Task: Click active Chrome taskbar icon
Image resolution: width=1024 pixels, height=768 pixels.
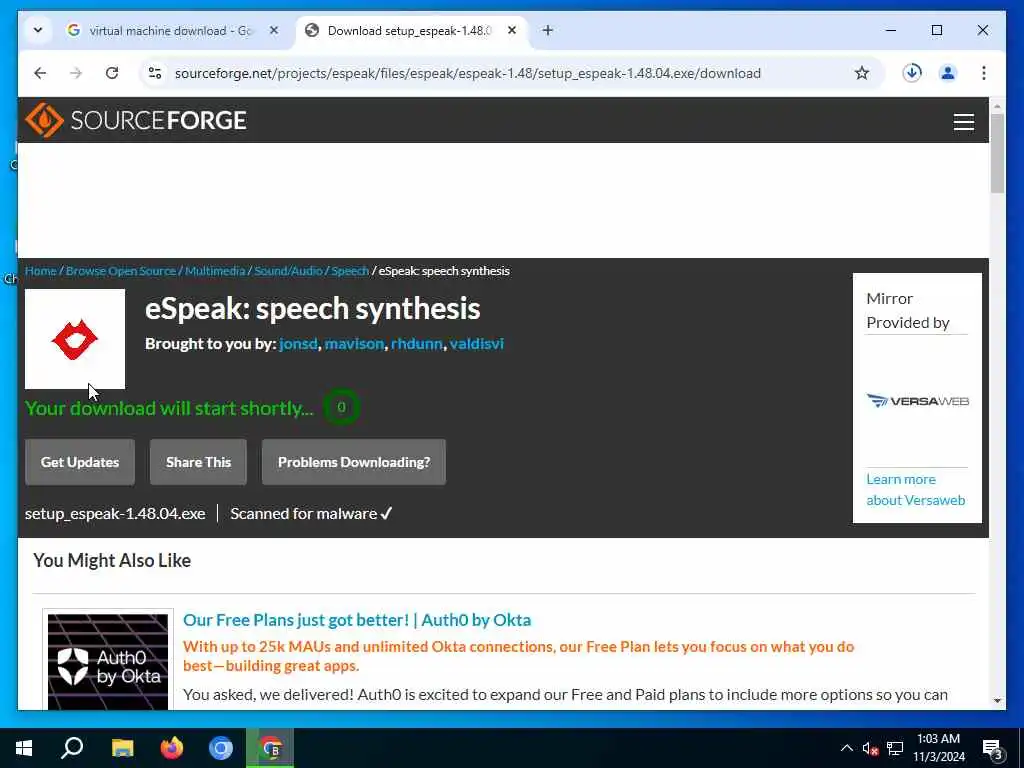Action: [270, 748]
